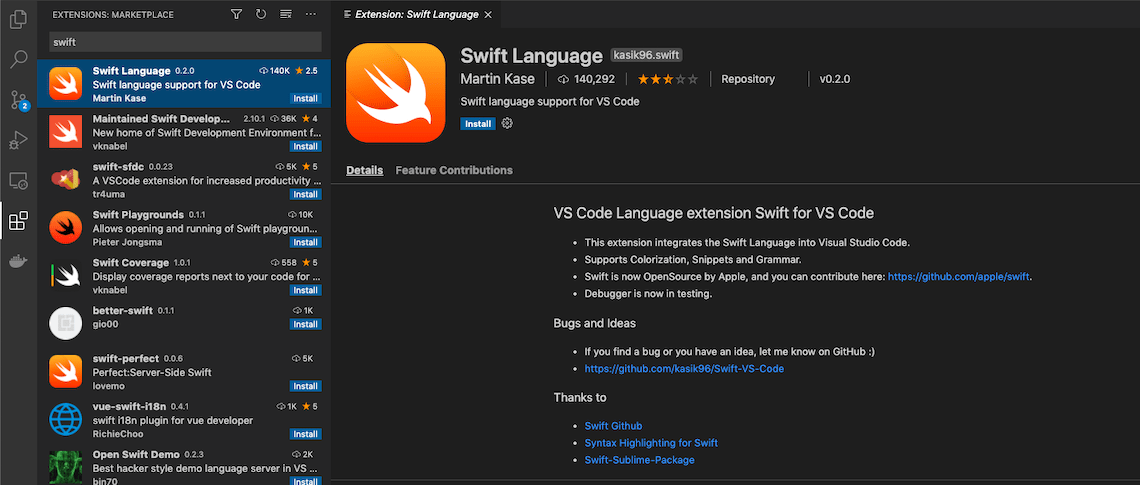Screen dimensions: 1140x485
Task: Select the Swift Language extension icon in list
Action: click(65, 84)
